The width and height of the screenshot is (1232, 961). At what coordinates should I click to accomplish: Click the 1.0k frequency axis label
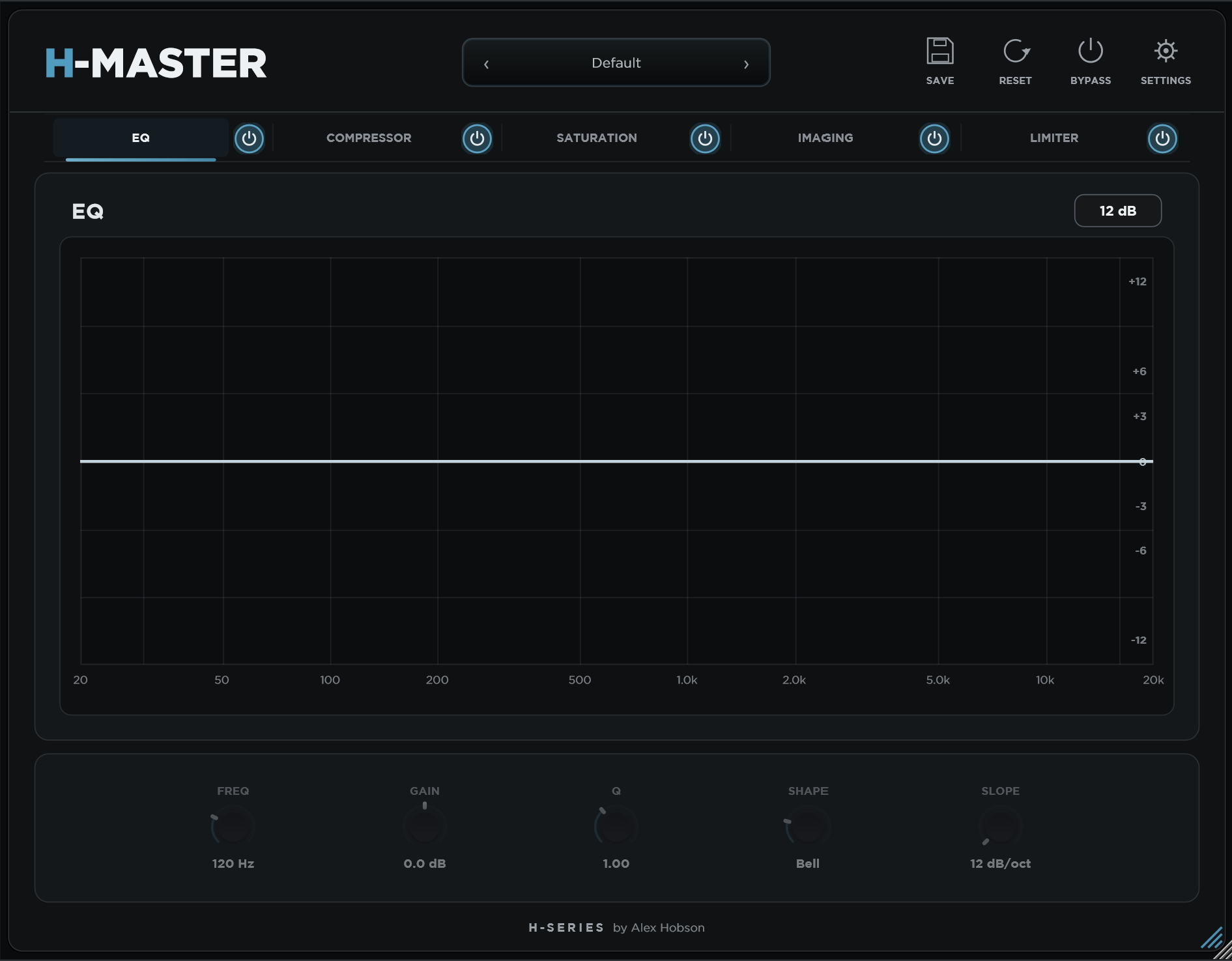tap(687, 680)
